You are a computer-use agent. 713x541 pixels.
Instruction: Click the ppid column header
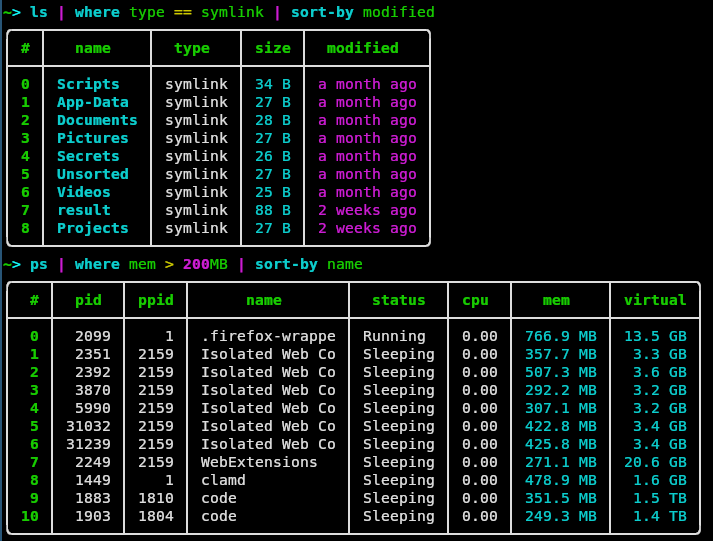coord(155,300)
